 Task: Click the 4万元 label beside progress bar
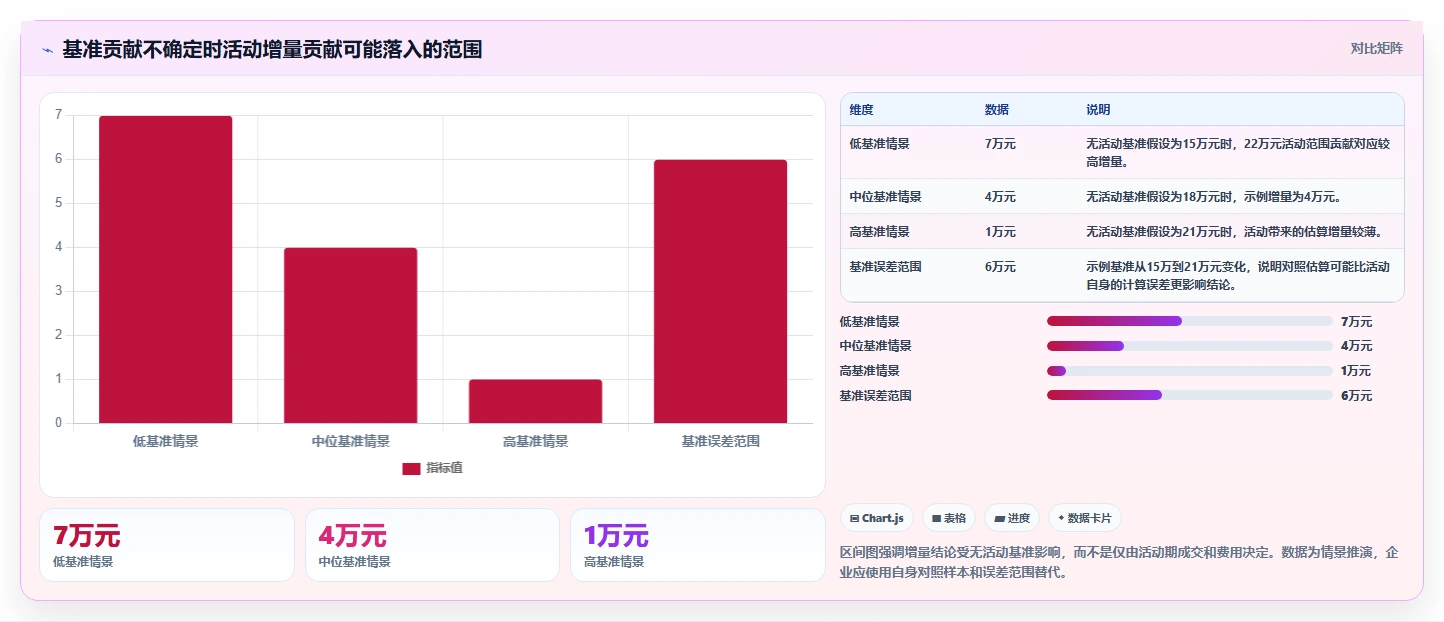(1357, 346)
